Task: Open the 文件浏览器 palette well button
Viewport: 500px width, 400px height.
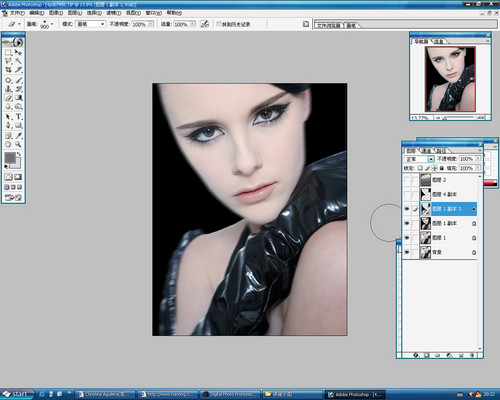Action: 329,25
